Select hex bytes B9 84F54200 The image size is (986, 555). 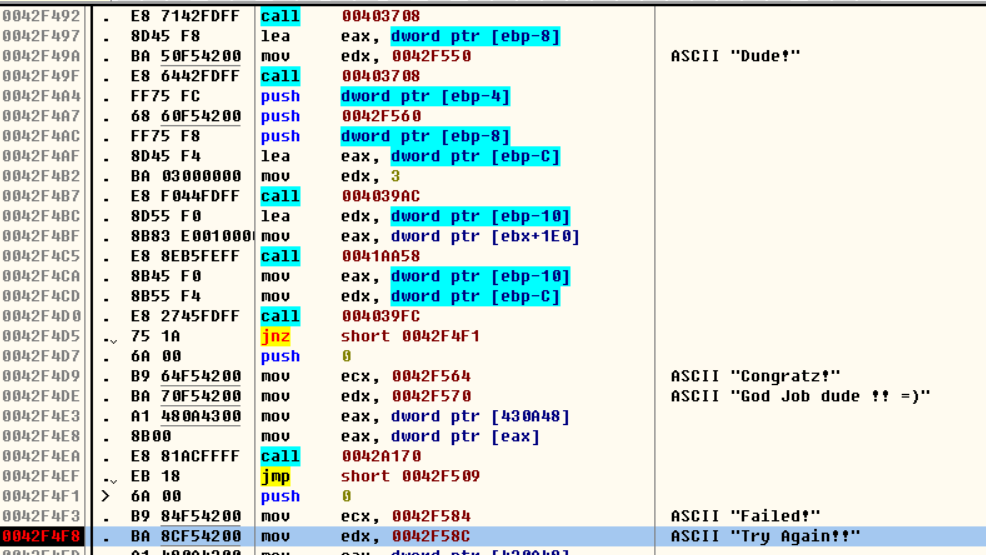pos(186,516)
